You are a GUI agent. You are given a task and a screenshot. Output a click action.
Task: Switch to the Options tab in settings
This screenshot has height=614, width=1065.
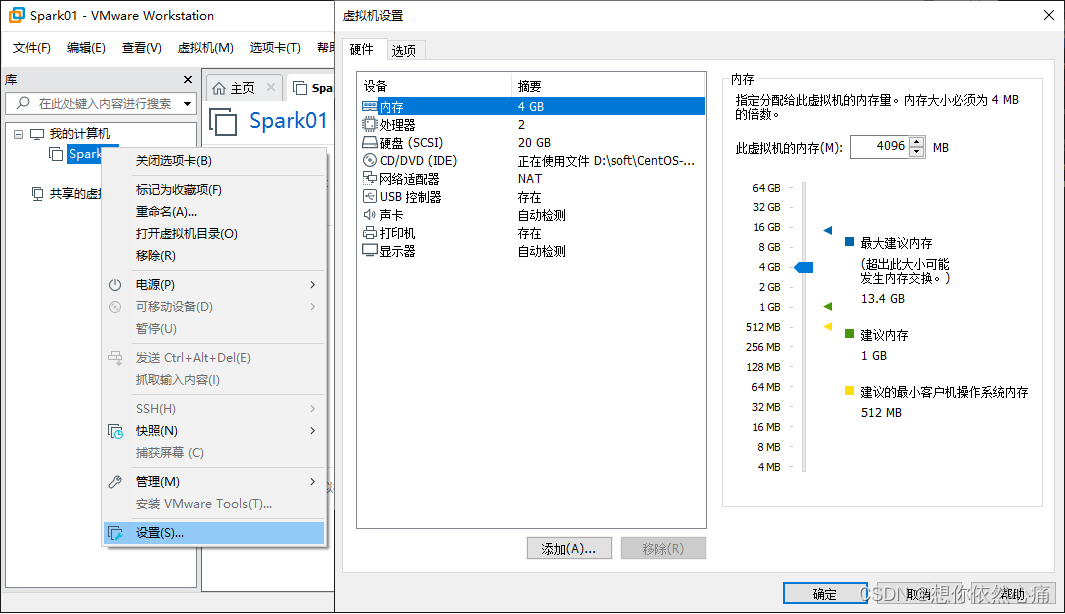point(404,50)
